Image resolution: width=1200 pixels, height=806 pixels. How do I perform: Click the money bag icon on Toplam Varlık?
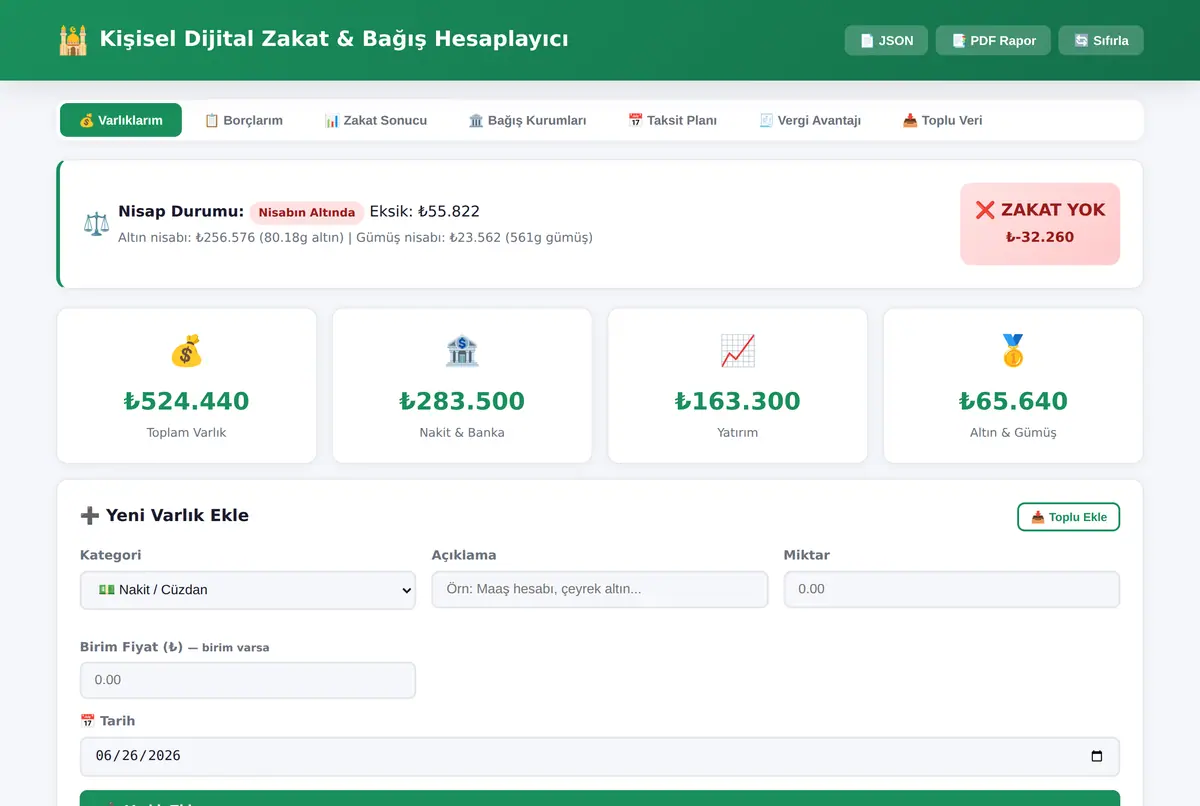click(x=187, y=350)
